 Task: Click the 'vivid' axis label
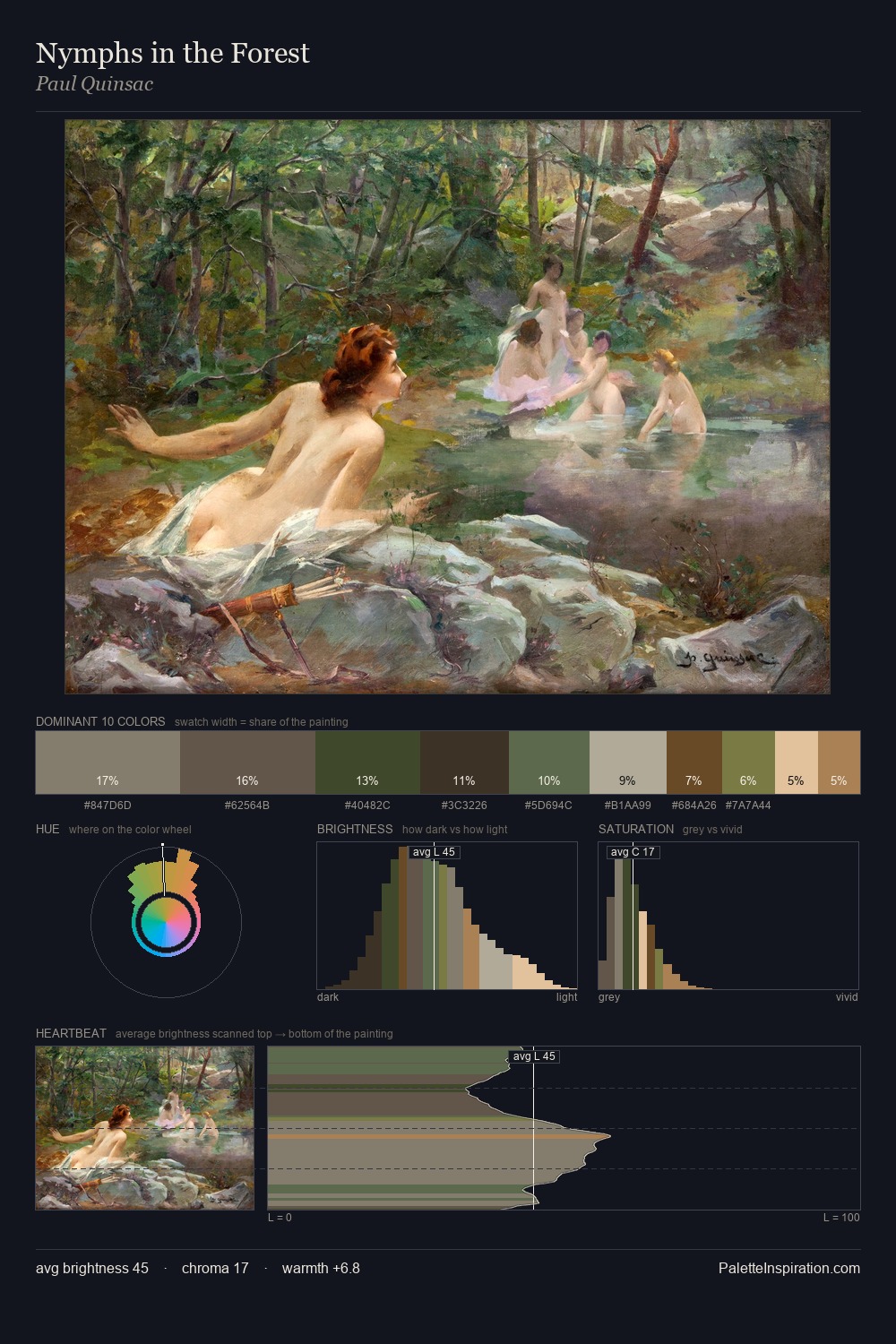[847, 997]
